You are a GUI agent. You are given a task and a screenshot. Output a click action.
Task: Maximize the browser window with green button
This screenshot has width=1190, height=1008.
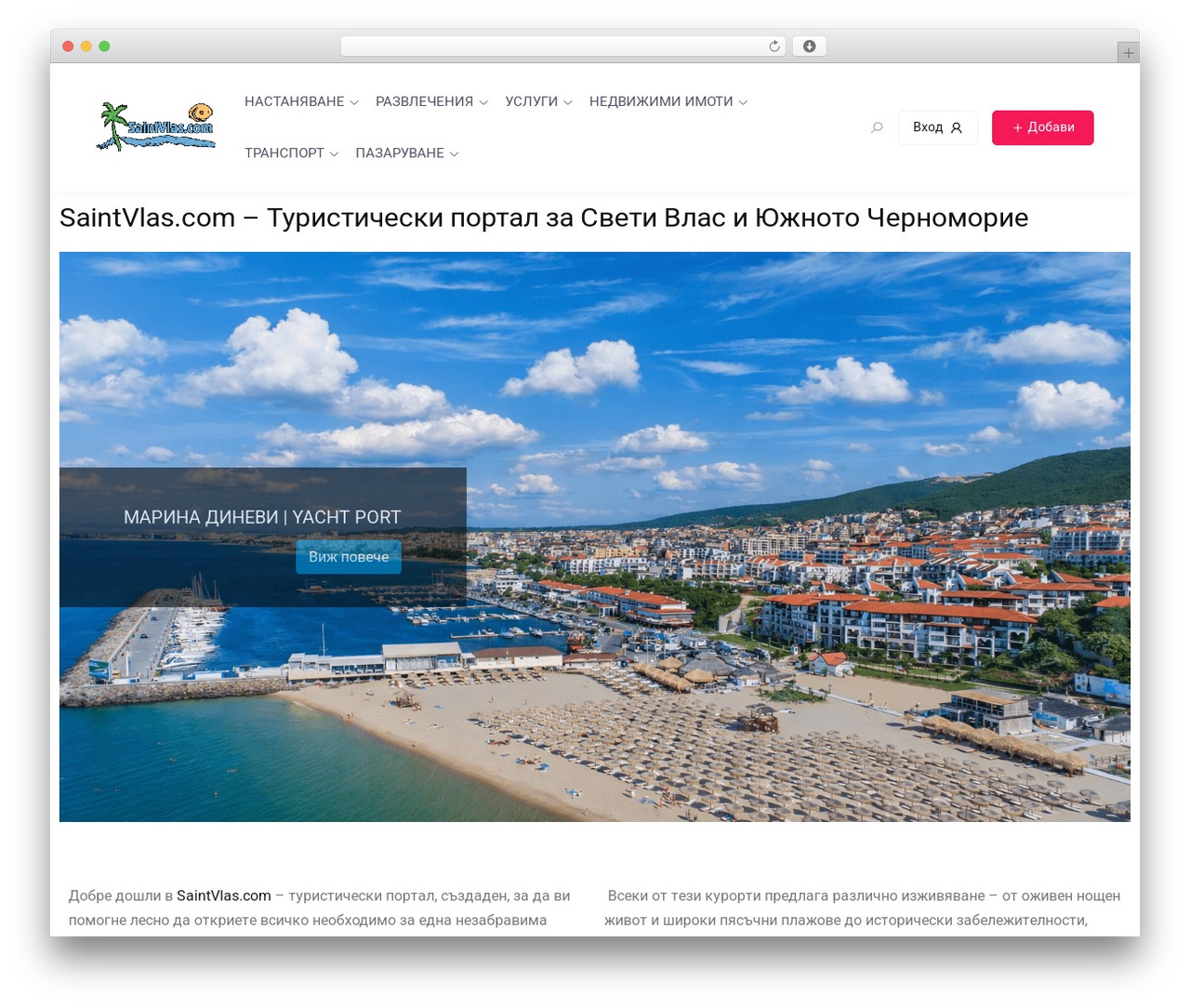pos(104,46)
